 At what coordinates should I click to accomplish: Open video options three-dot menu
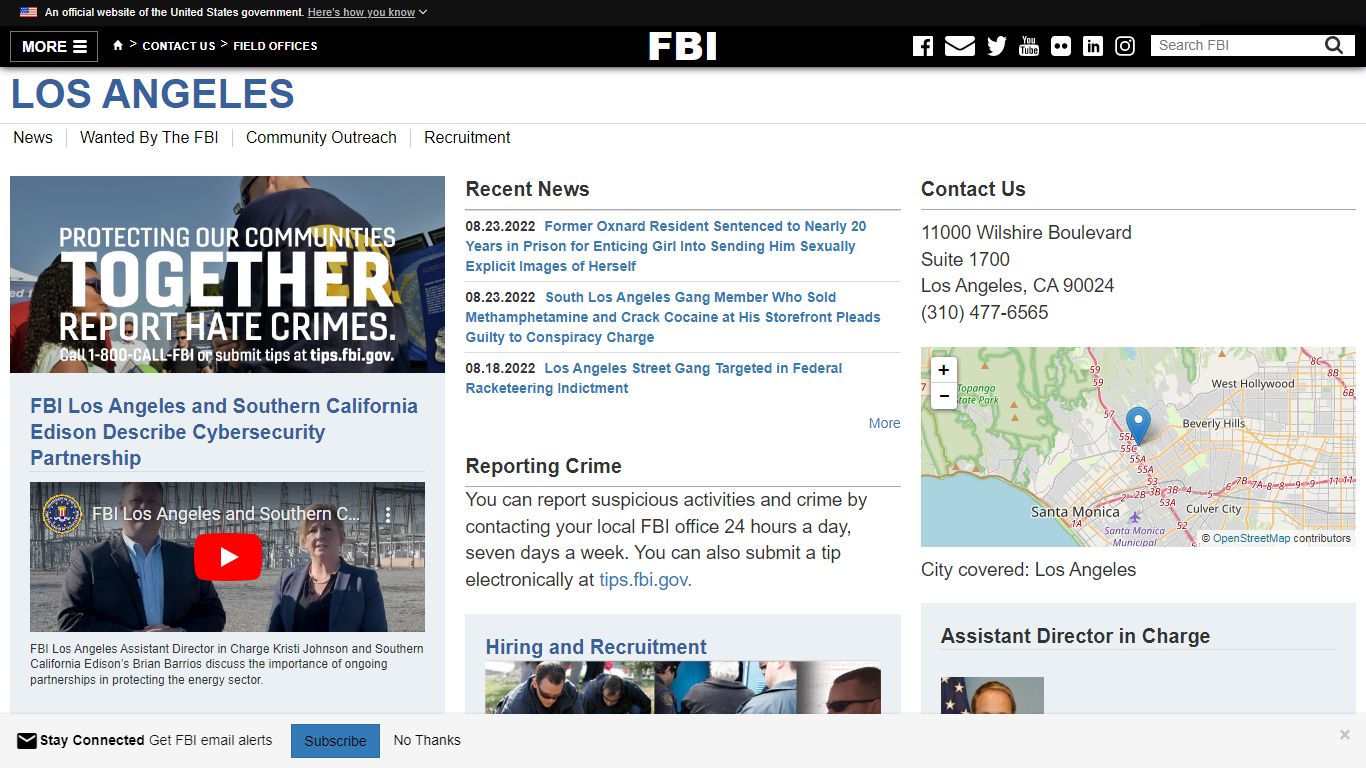point(389,514)
